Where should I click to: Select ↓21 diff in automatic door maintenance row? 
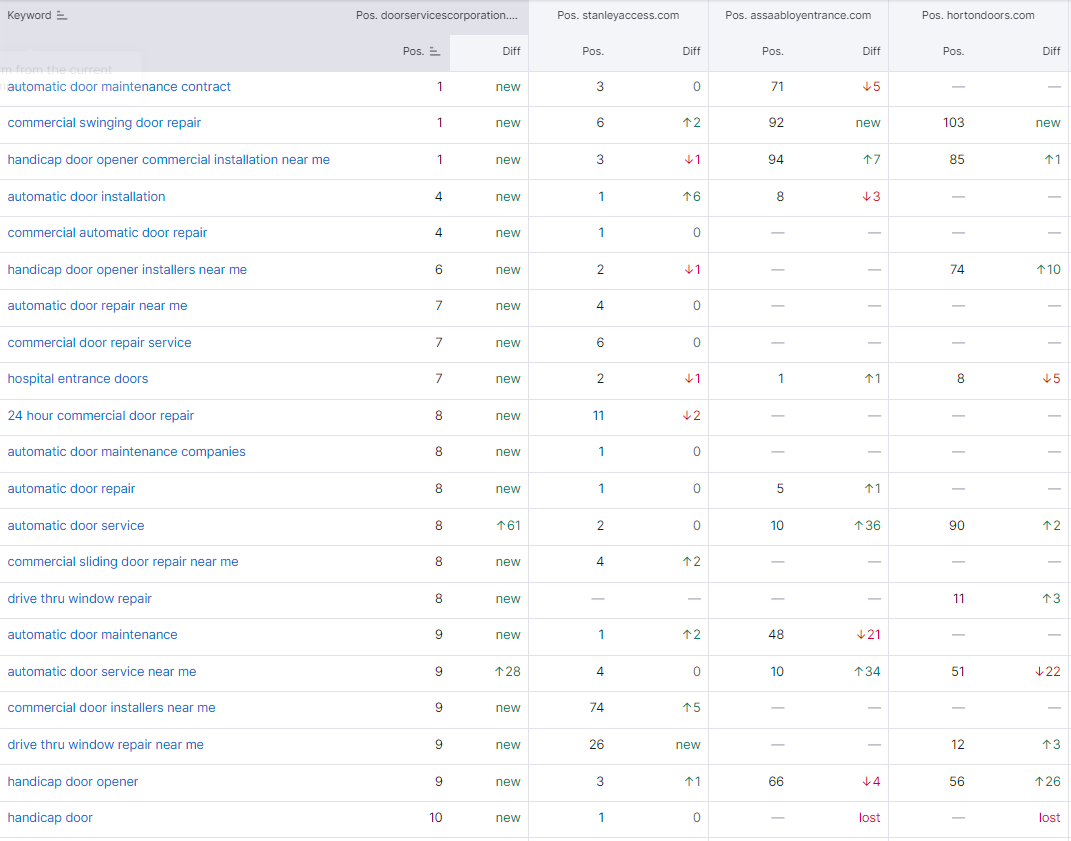tap(868, 635)
